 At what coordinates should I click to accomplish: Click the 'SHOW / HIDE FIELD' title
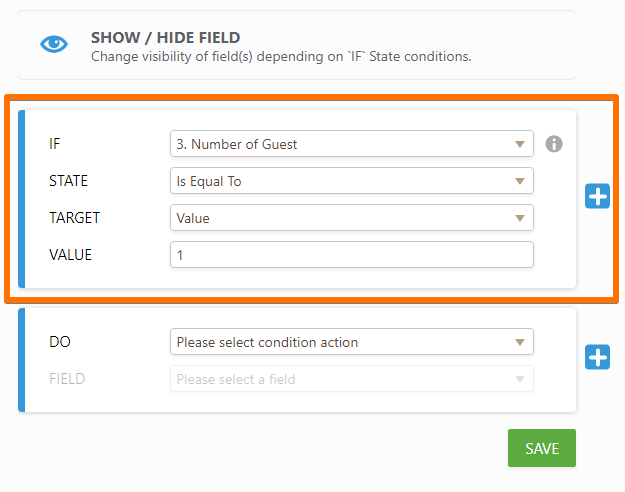coord(165,38)
